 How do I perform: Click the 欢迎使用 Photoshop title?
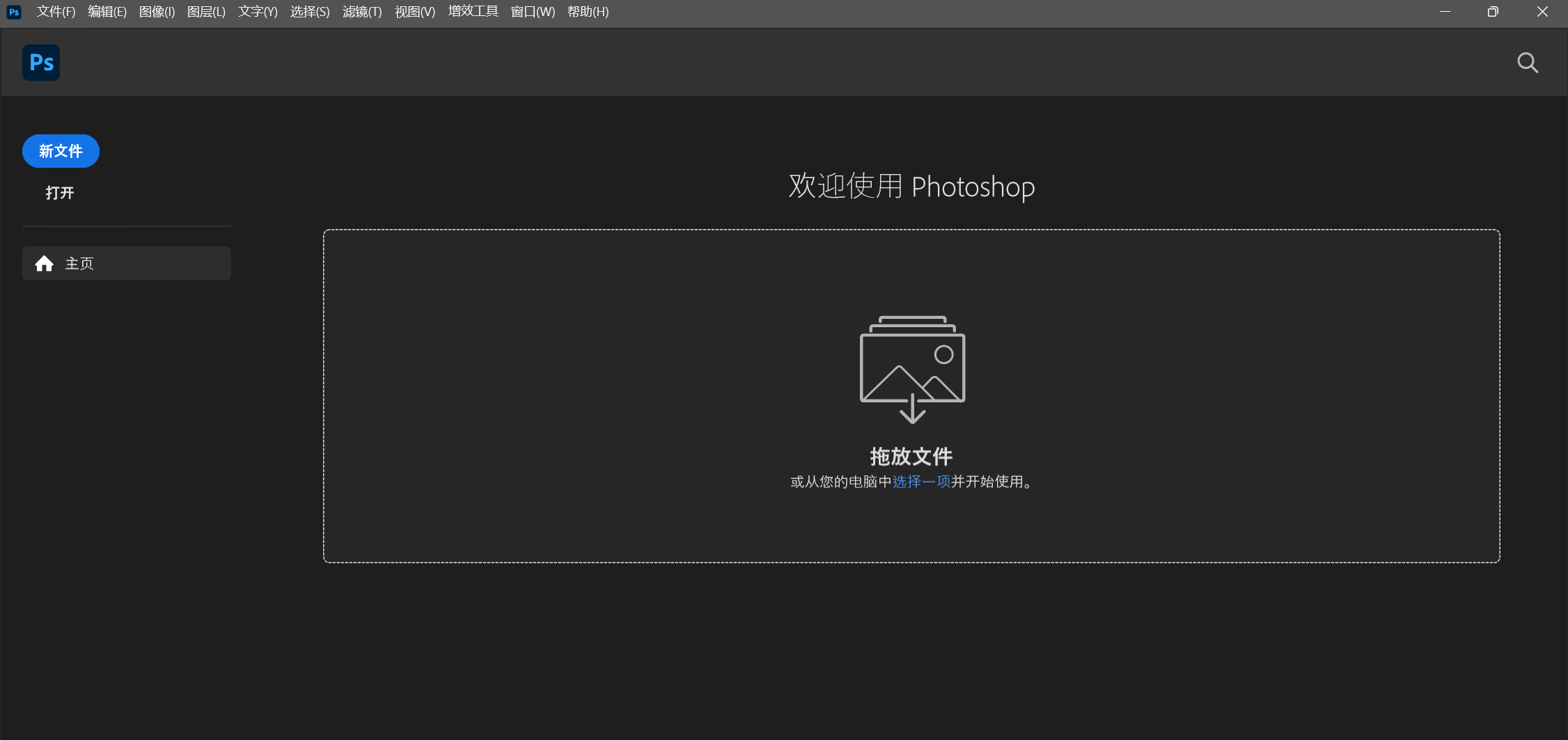pos(911,187)
